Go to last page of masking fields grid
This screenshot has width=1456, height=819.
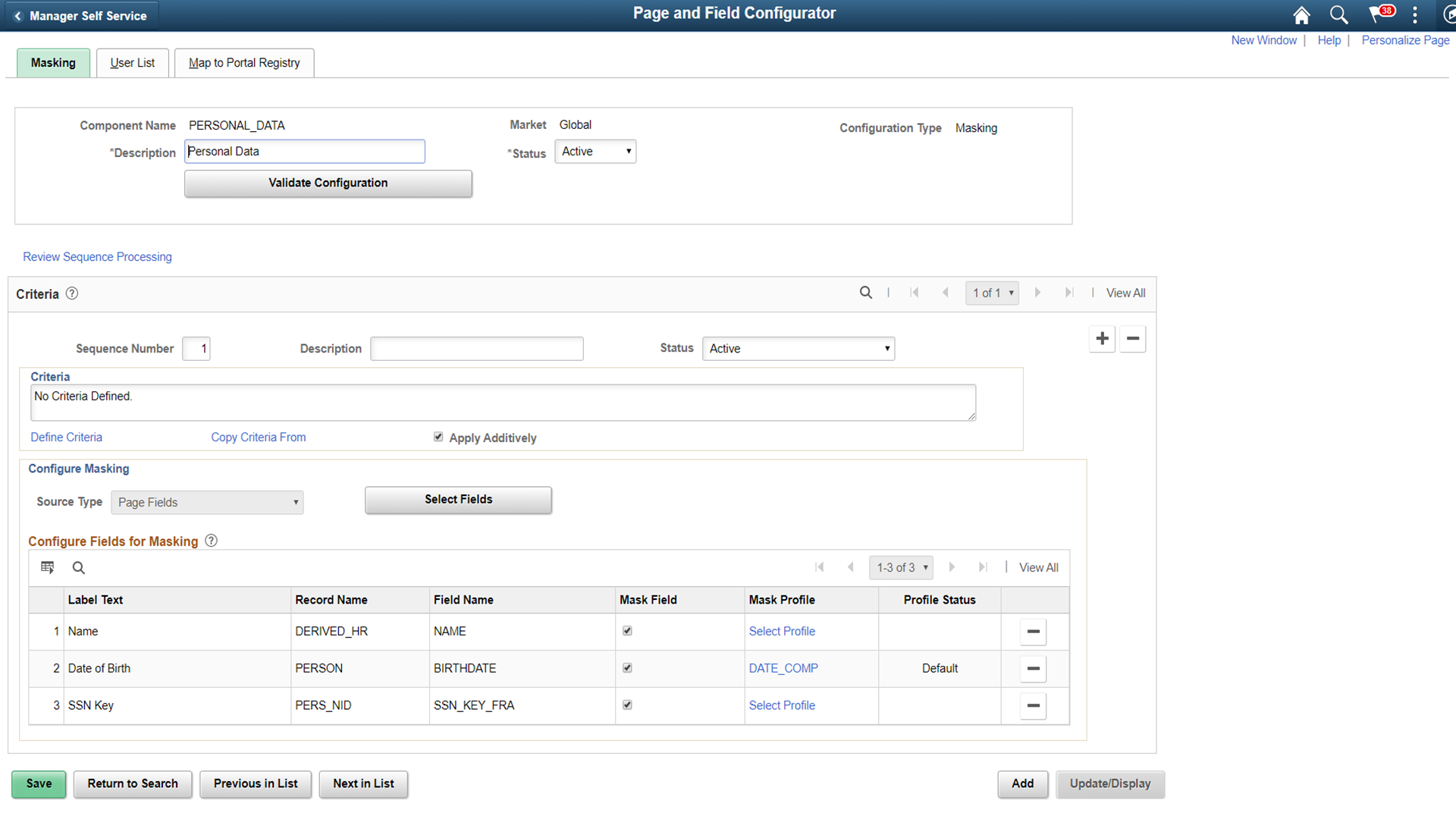tap(984, 567)
